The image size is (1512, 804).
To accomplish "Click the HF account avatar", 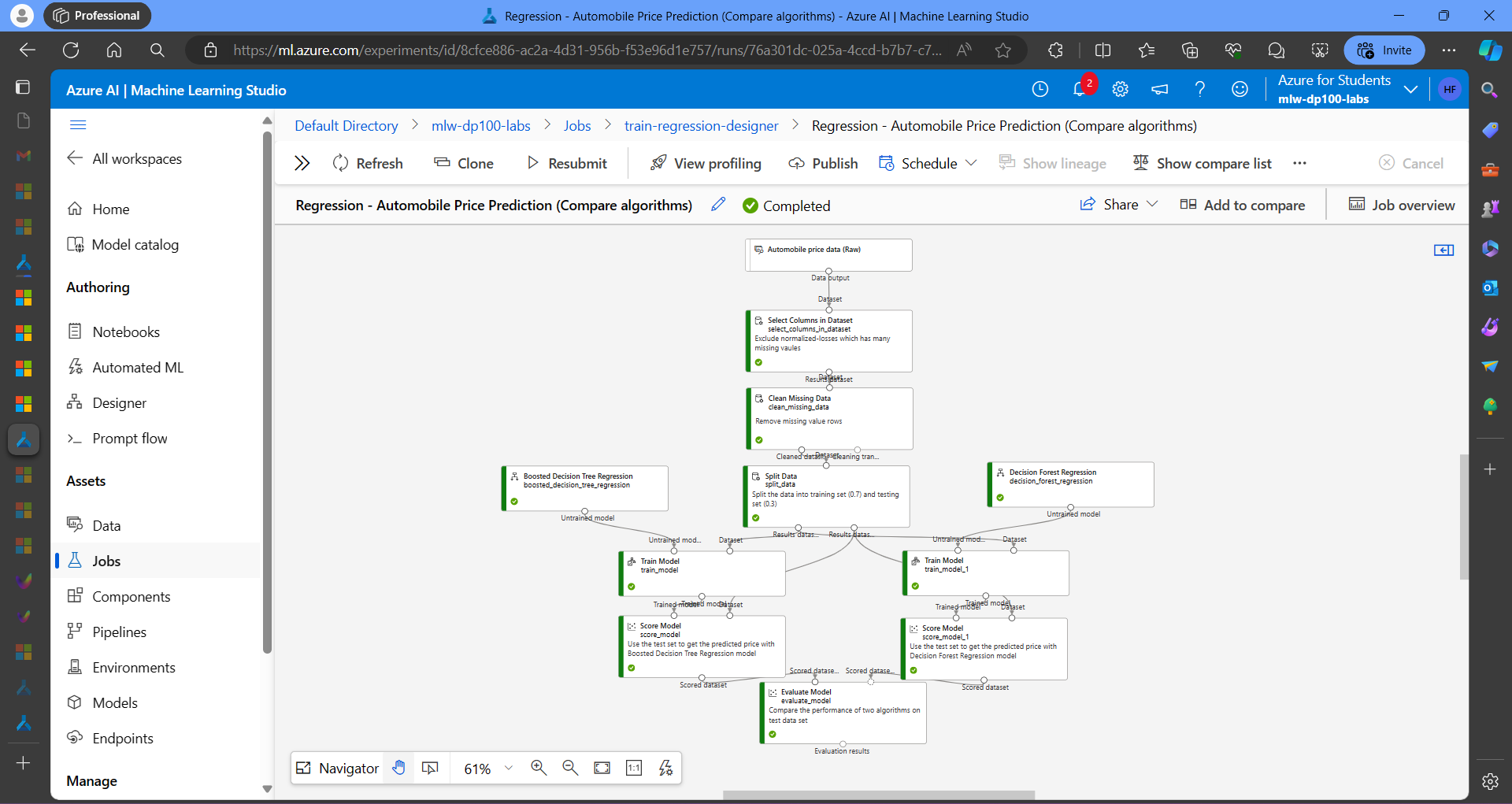I will click(1450, 90).
